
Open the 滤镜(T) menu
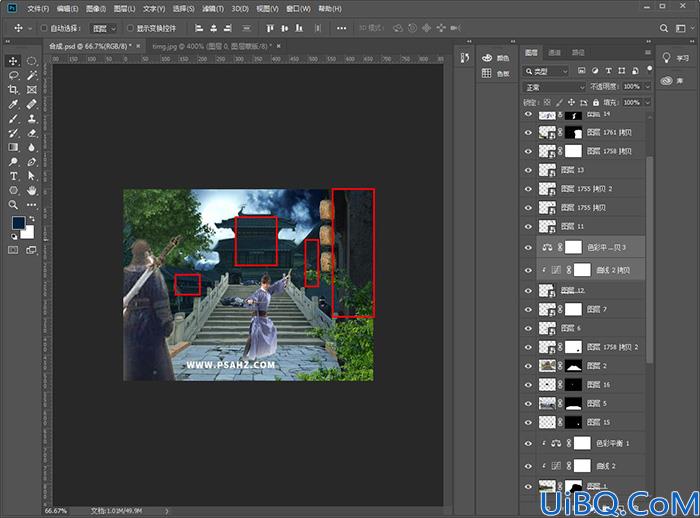point(213,8)
